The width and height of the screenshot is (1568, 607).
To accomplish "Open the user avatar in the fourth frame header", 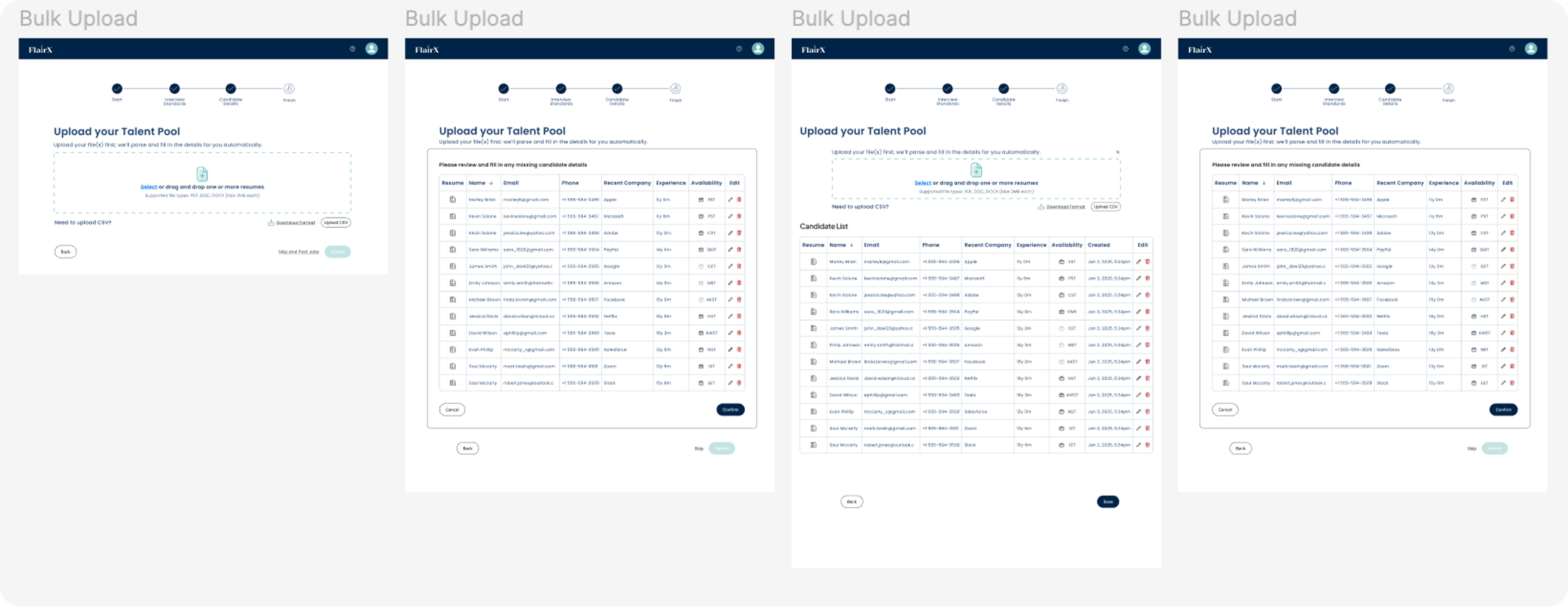I will click(1531, 49).
